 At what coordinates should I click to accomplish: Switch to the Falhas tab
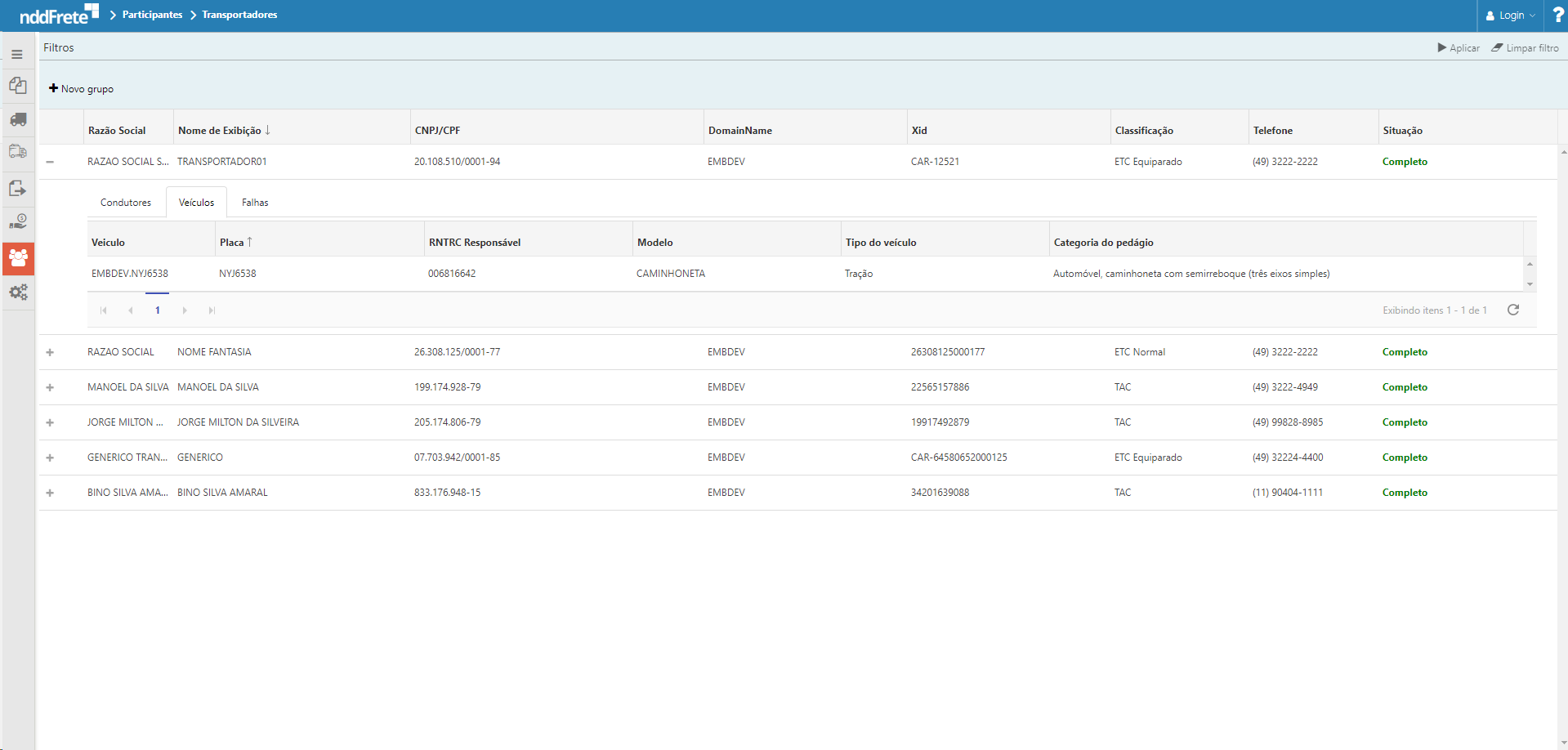tap(255, 203)
